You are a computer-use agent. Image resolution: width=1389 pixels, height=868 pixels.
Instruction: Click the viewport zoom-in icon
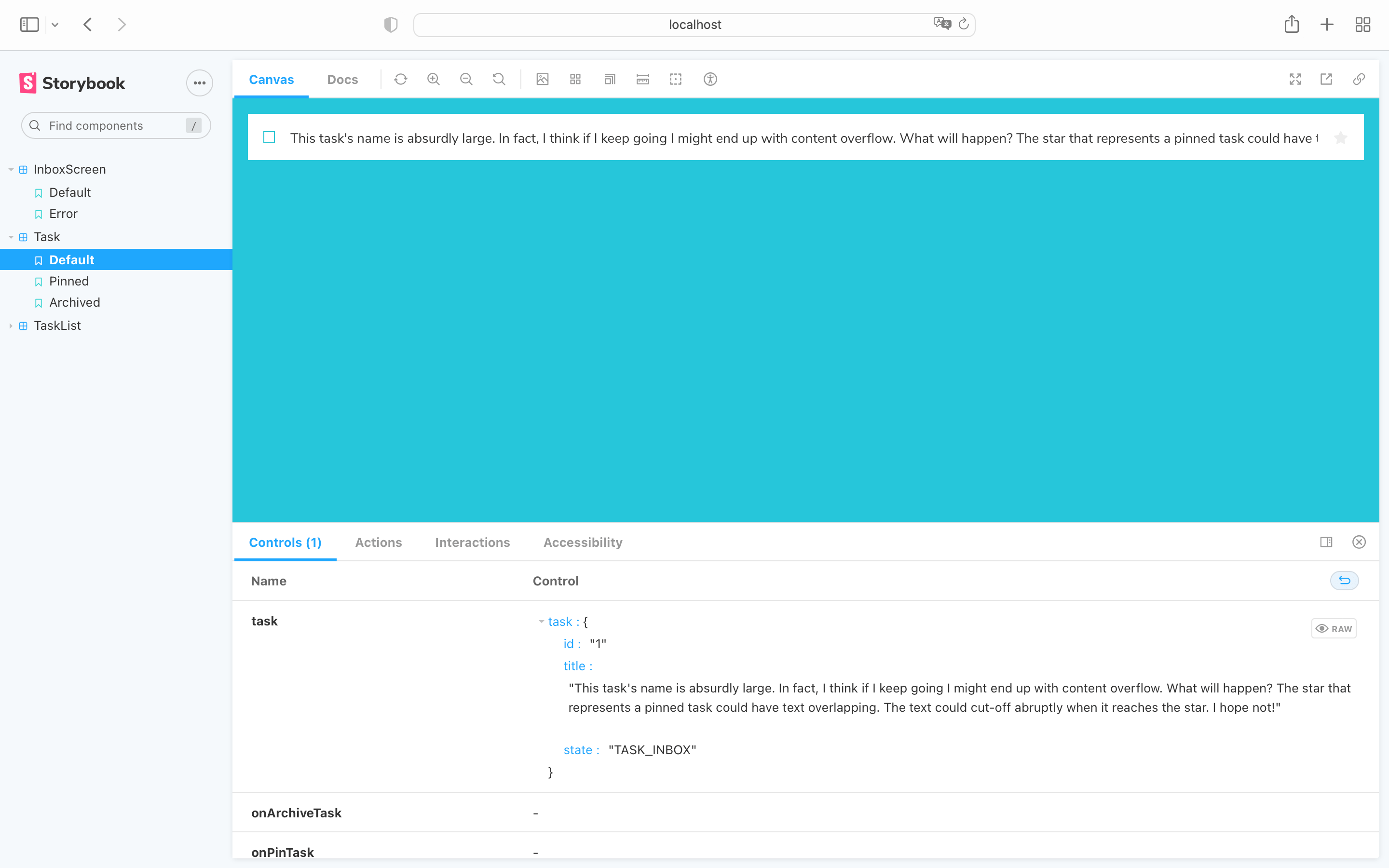[x=434, y=79]
